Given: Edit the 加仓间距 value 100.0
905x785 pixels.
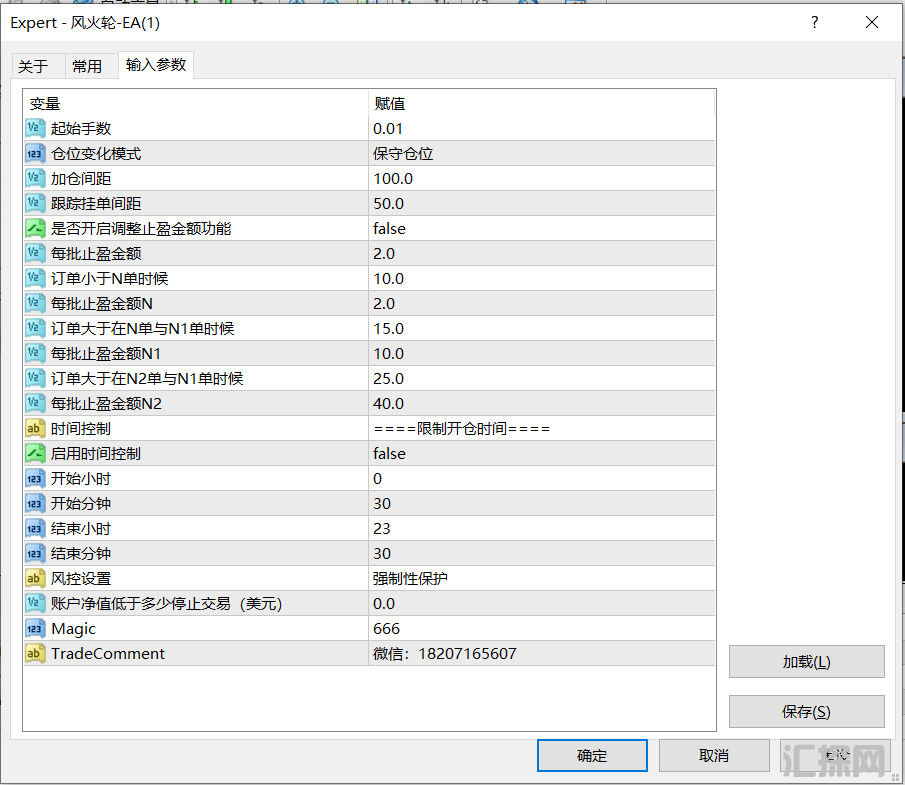Looking at the screenshot, I should 541,178.
